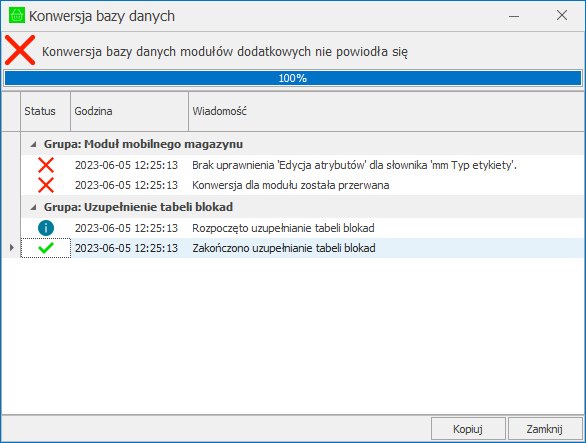Close dialog with the Zamknij button
This screenshot has width=586, height=443.
pyautogui.click(x=545, y=429)
